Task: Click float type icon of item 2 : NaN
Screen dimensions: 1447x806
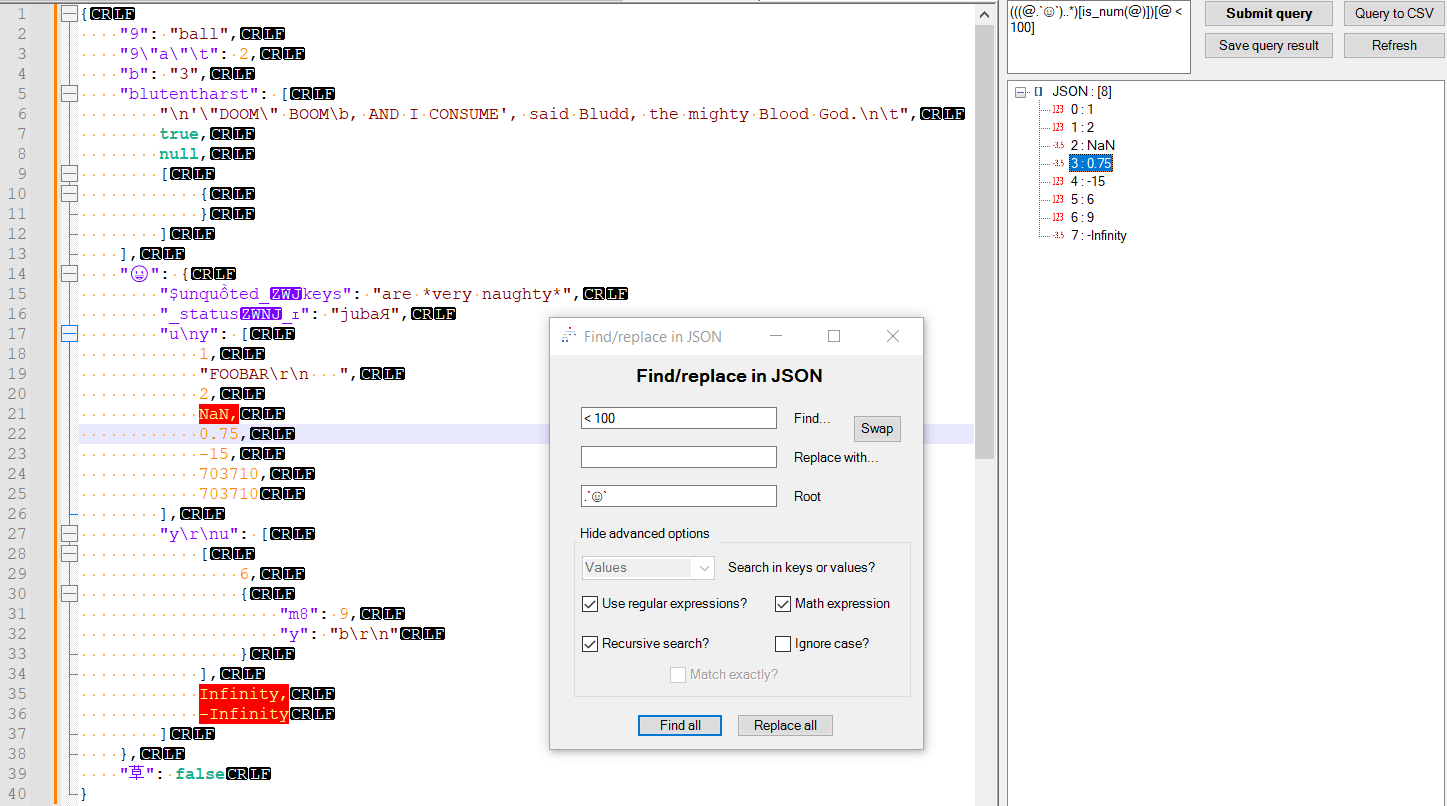Action: pos(1058,145)
